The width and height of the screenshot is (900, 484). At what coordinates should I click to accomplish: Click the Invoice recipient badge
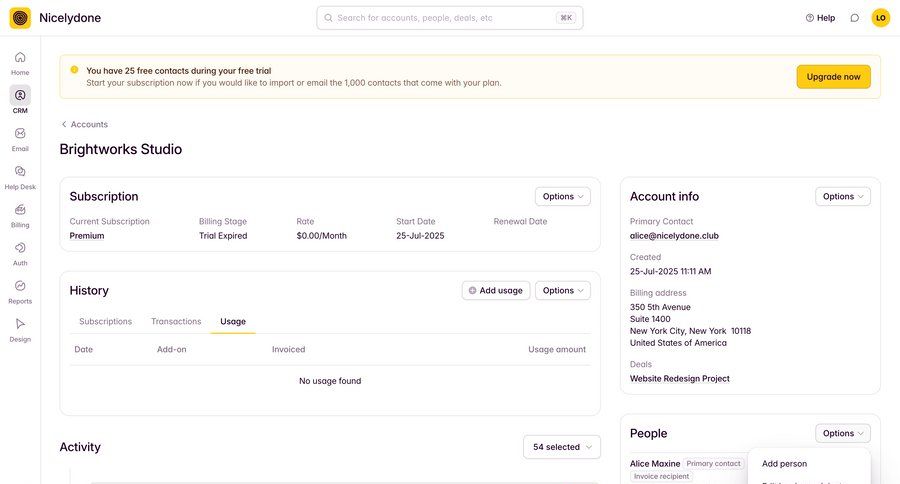(661, 476)
